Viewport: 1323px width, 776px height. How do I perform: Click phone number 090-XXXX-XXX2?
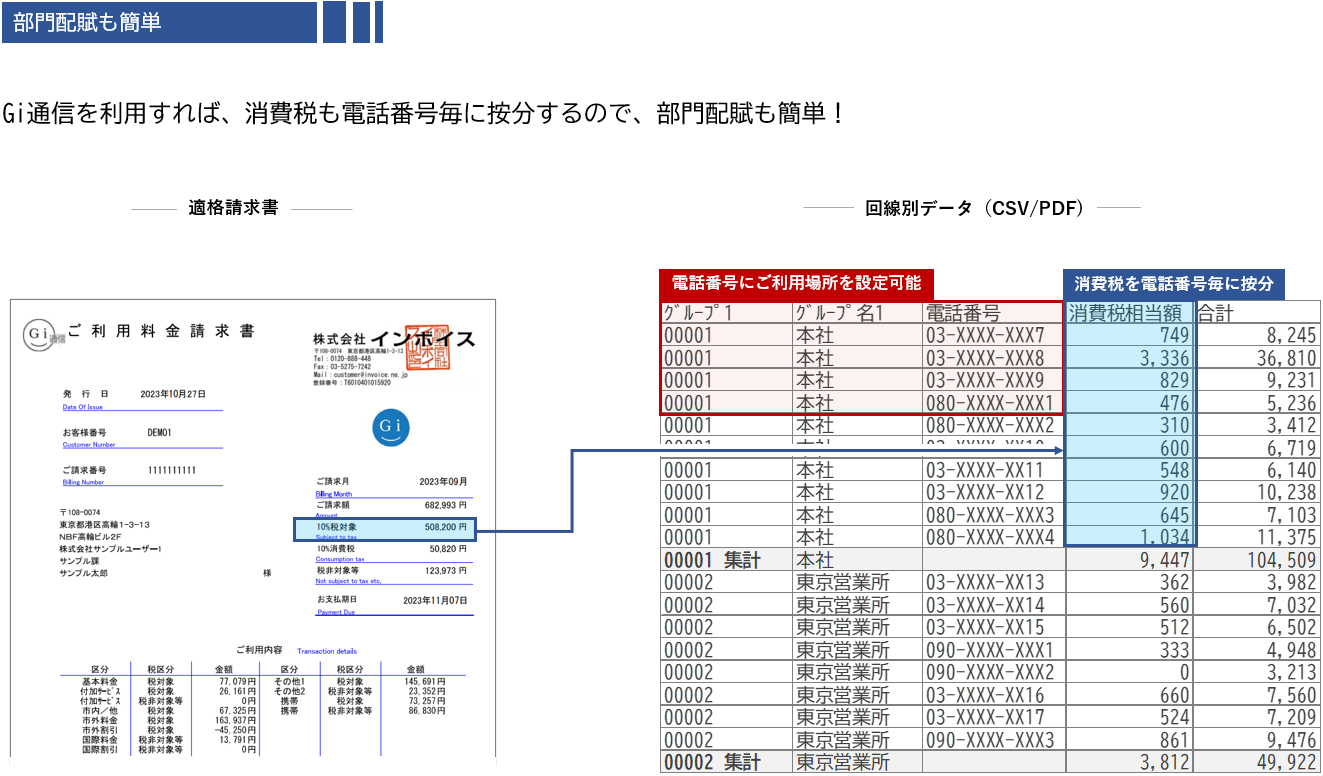click(990, 672)
